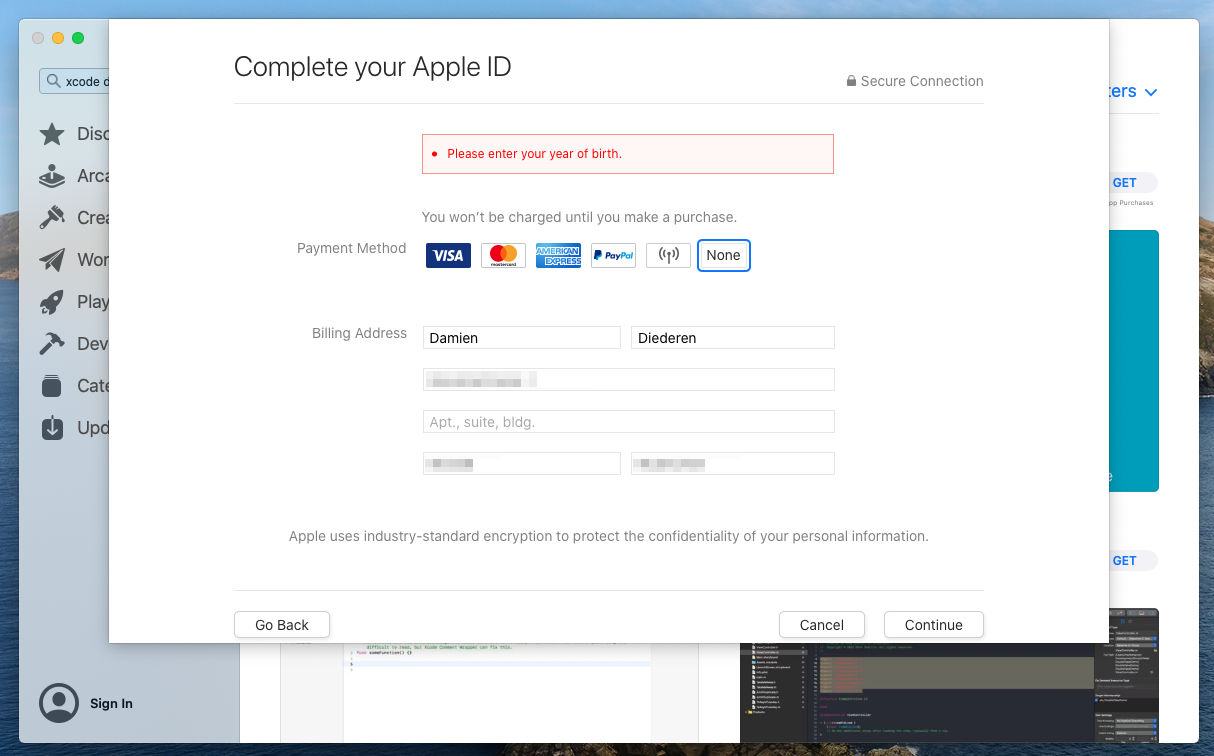Select None as payment method
The width and height of the screenshot is (1214, 756).
click(x=723, y=256)
